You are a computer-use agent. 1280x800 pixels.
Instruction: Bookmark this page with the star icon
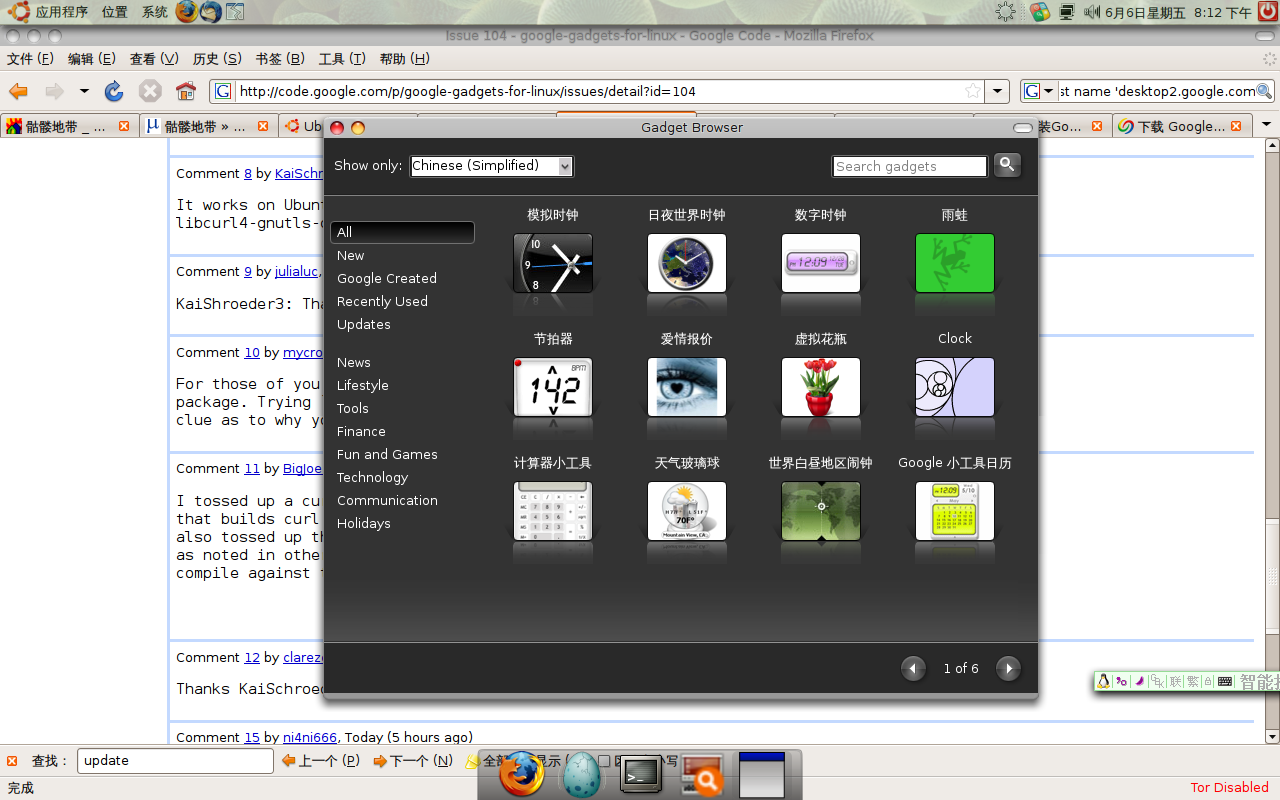click(x=973, y=91)
